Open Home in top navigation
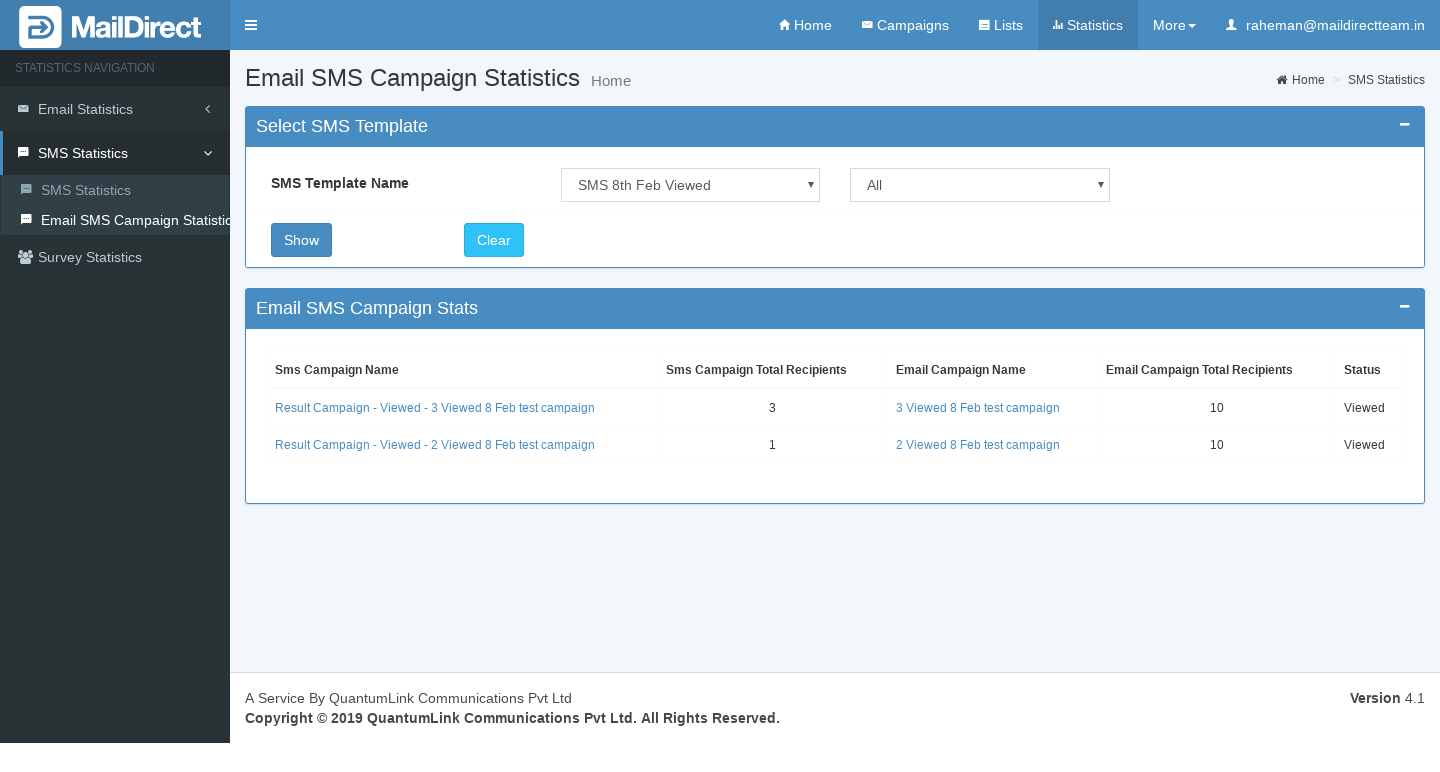Image resolution: width=1440 pixels, height=772 pixels. (x=805, y=25)
